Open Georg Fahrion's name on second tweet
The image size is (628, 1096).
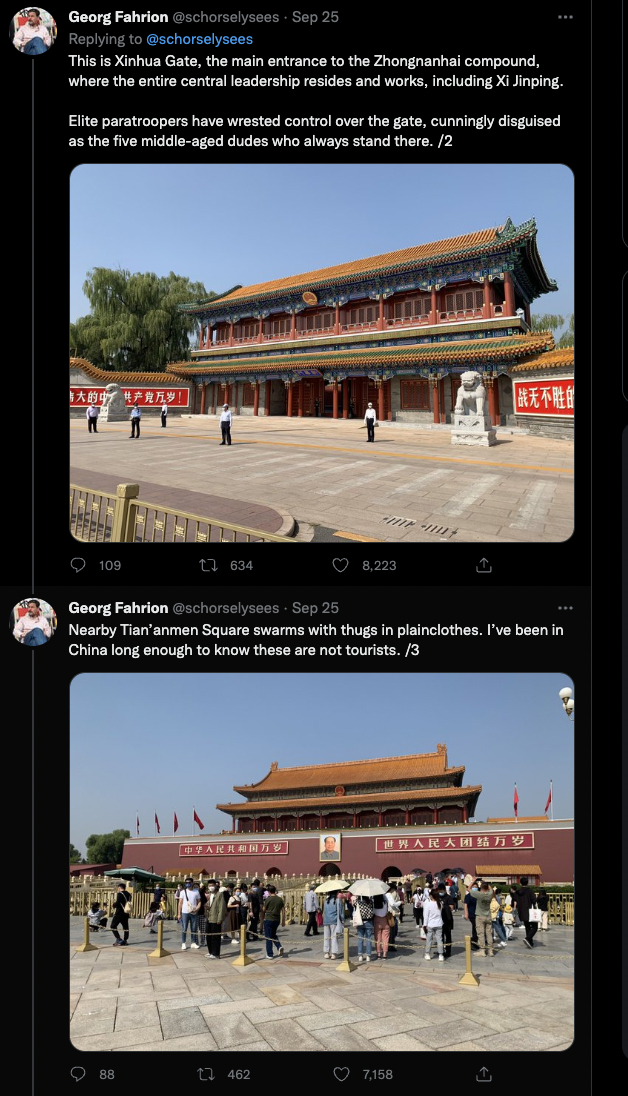pyautogui.click(x=118, y=607)
